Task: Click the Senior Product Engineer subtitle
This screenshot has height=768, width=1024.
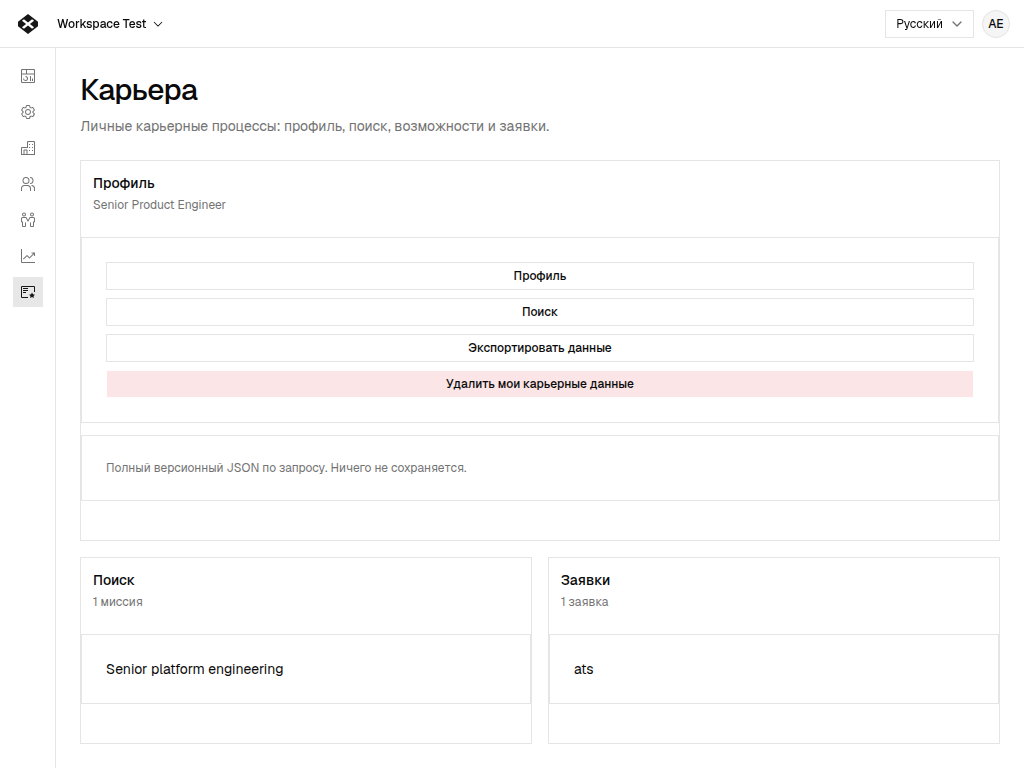Action: (159, 205)
